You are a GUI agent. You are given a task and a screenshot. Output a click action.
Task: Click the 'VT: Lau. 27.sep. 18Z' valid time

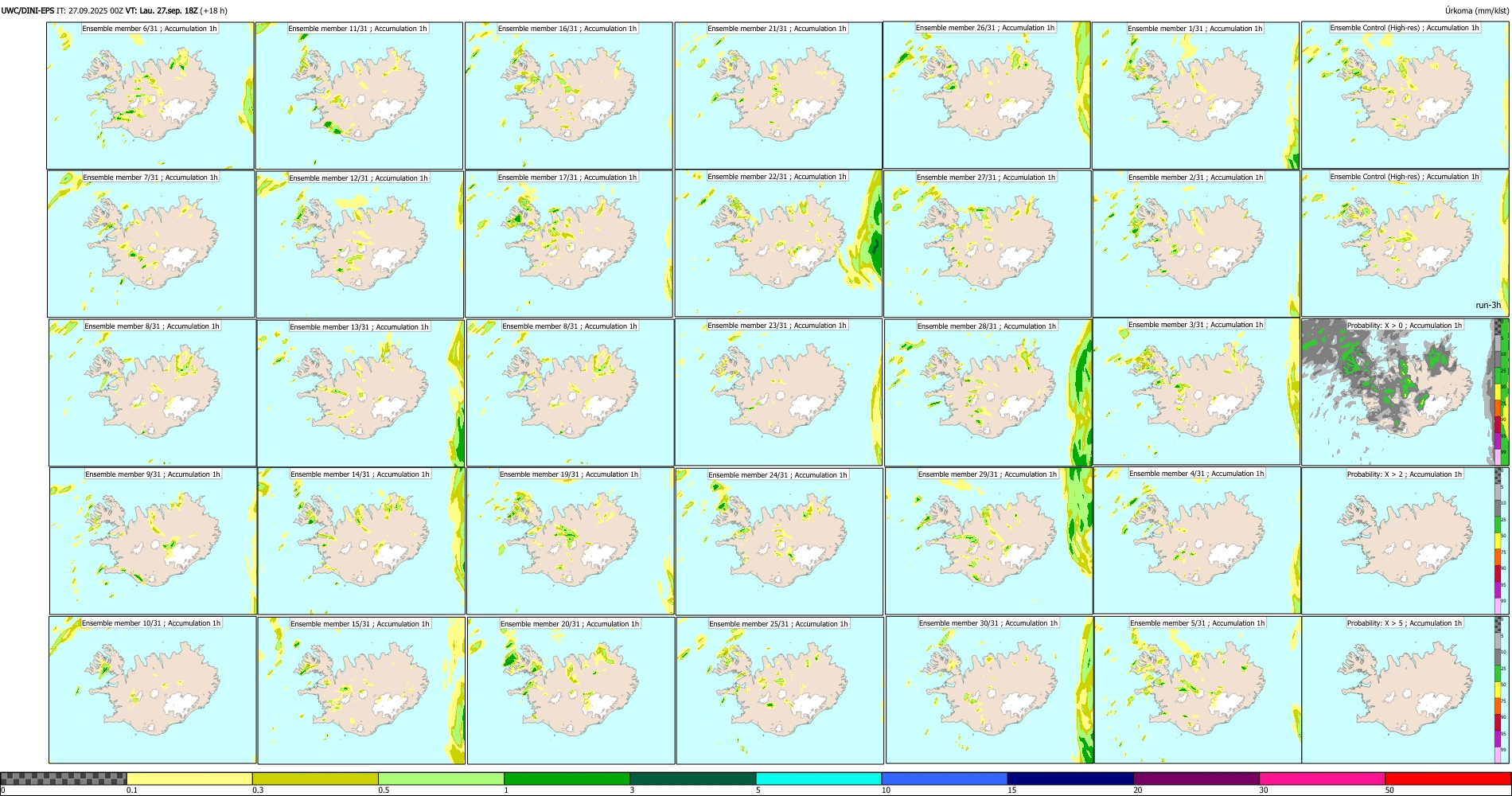coord(162,10)
